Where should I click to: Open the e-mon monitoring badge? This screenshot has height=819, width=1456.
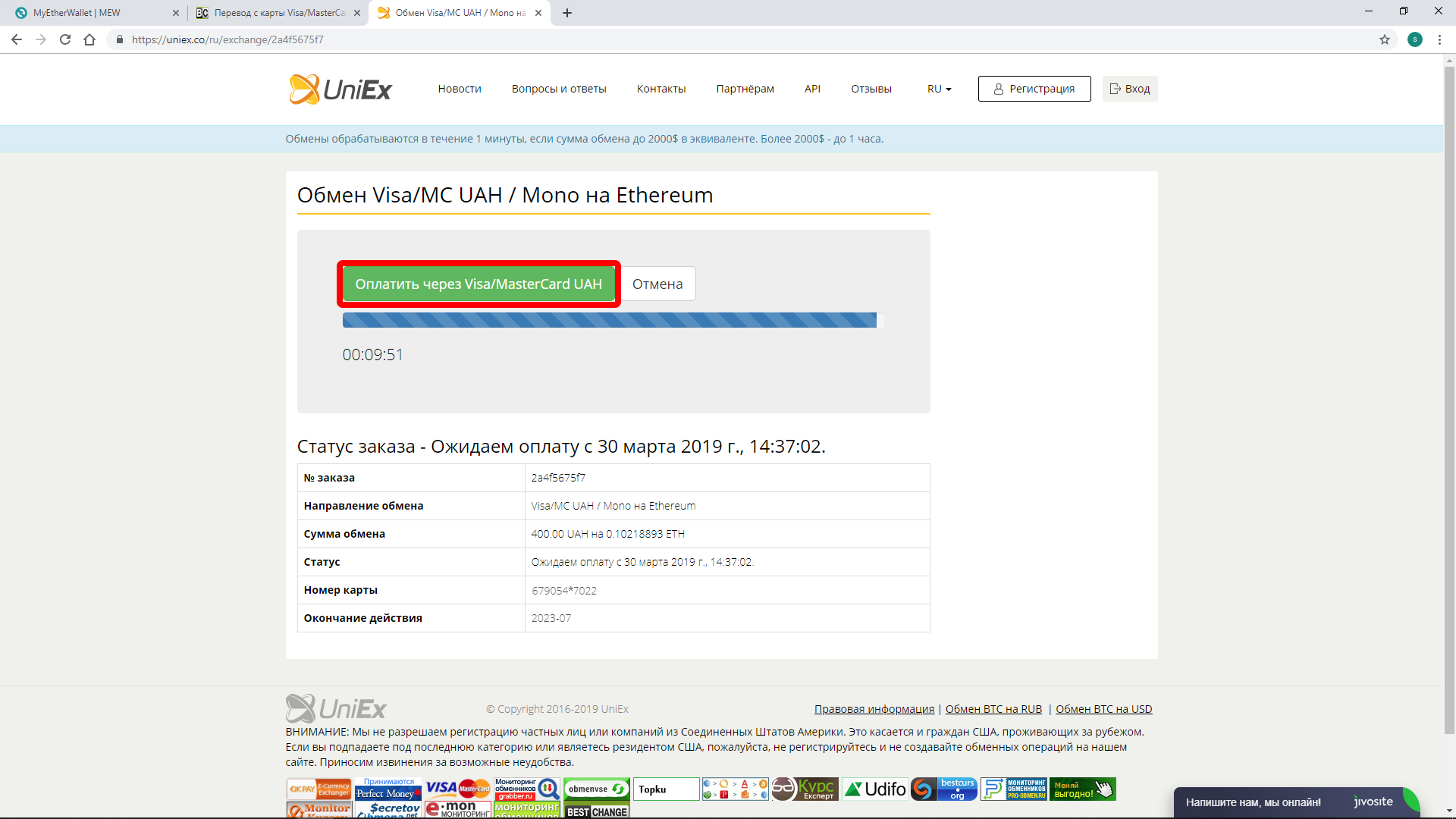(457, 810)
